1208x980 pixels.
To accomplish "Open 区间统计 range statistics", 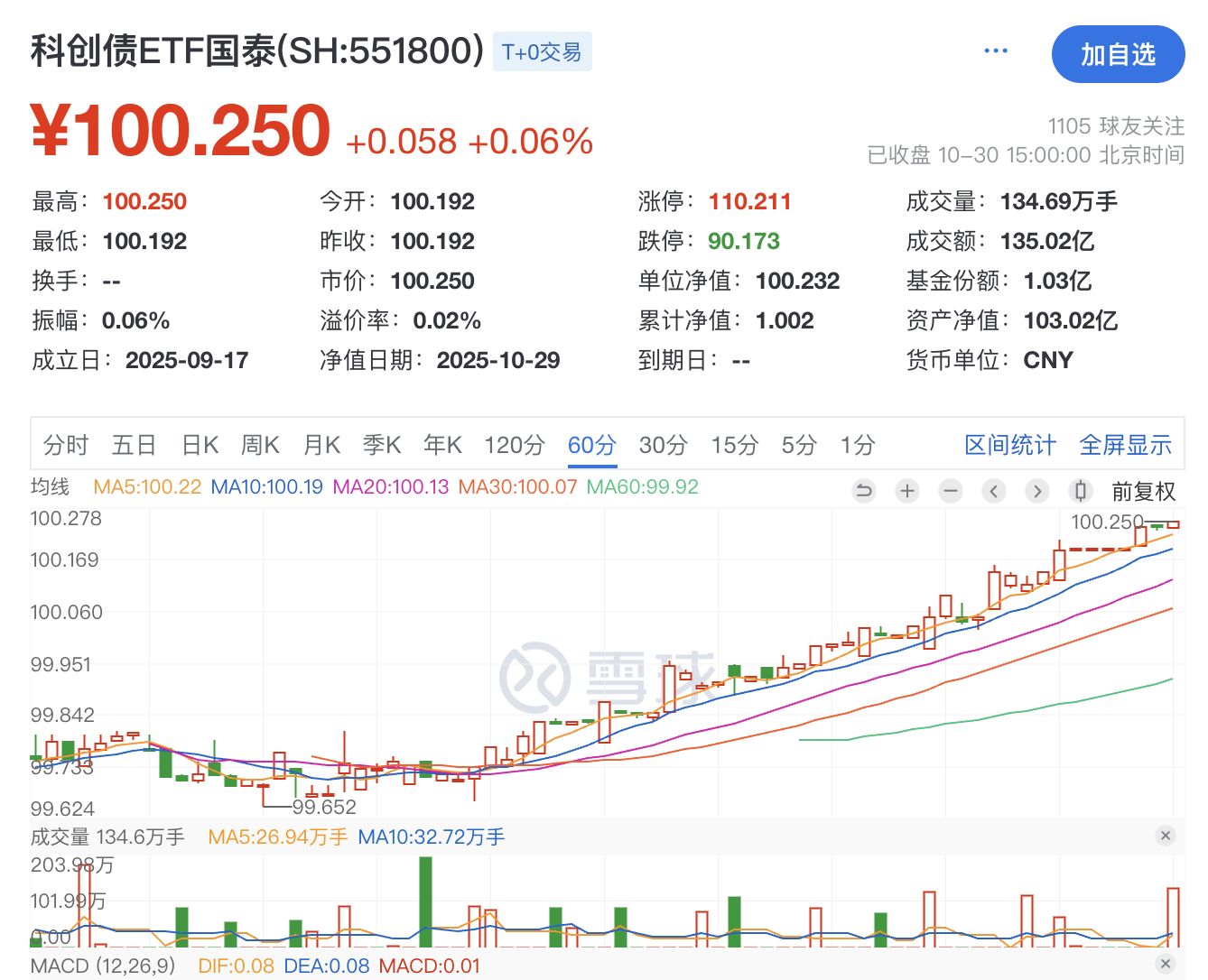I will point(1010,445).
